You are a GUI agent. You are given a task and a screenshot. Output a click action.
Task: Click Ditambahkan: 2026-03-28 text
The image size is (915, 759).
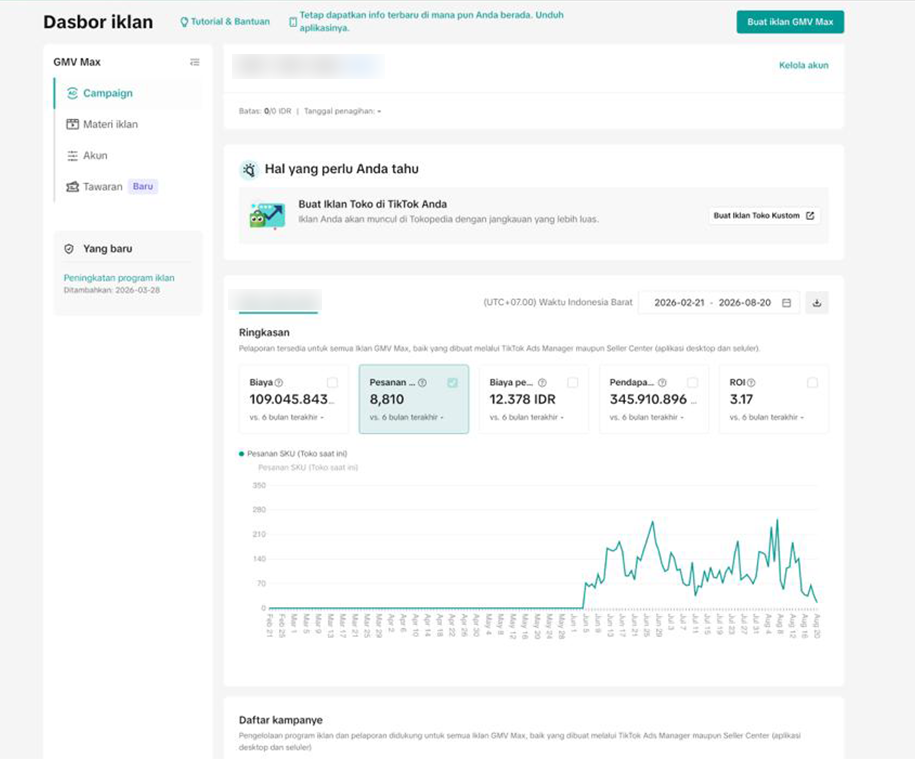tap(111, 290)
